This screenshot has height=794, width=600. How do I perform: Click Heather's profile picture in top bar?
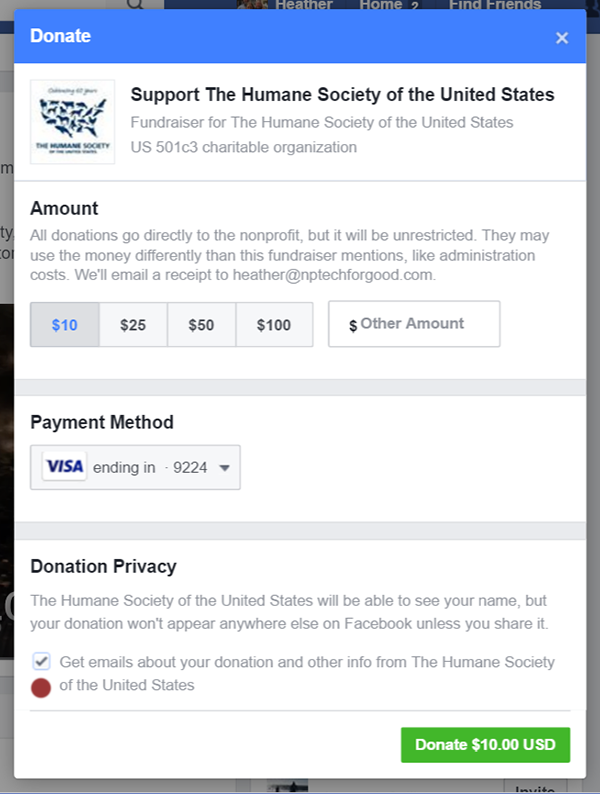click(x=252, y=5)
